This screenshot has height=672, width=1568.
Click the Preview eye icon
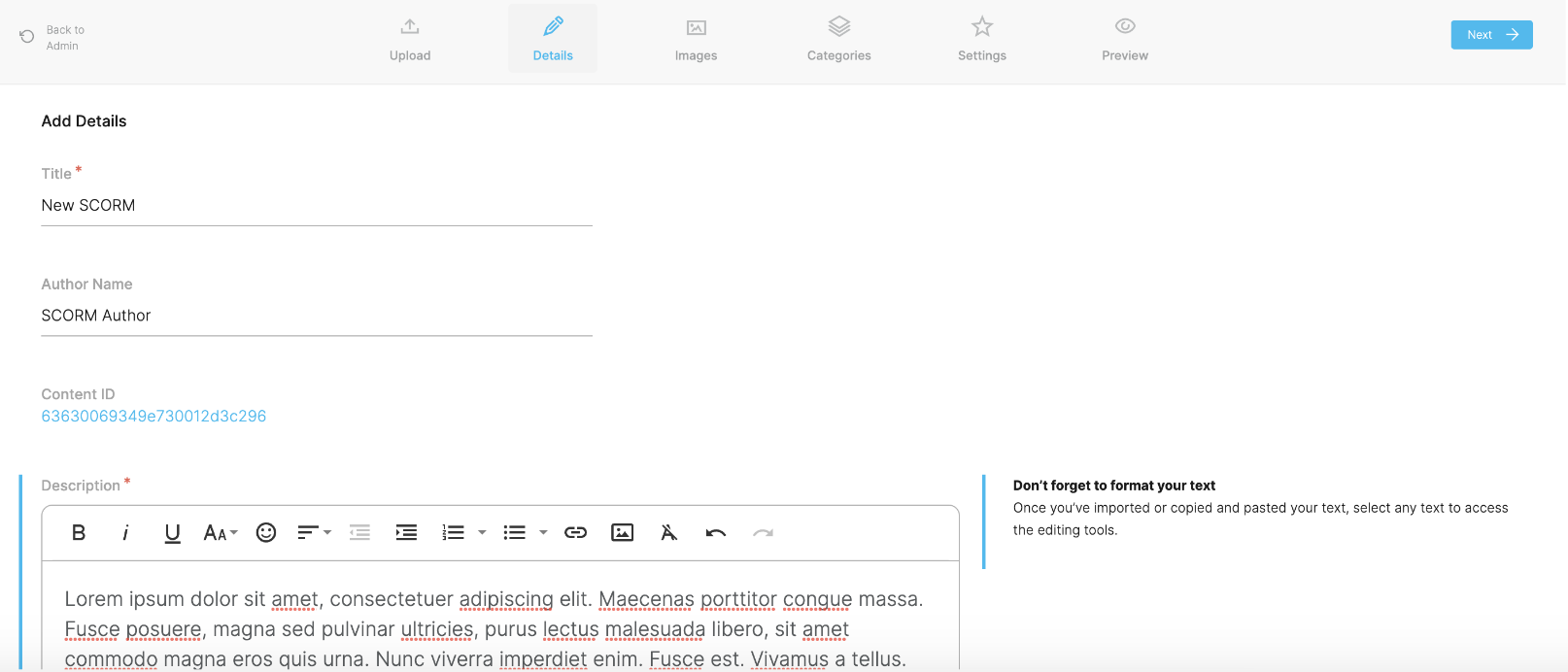[1125, 26]
